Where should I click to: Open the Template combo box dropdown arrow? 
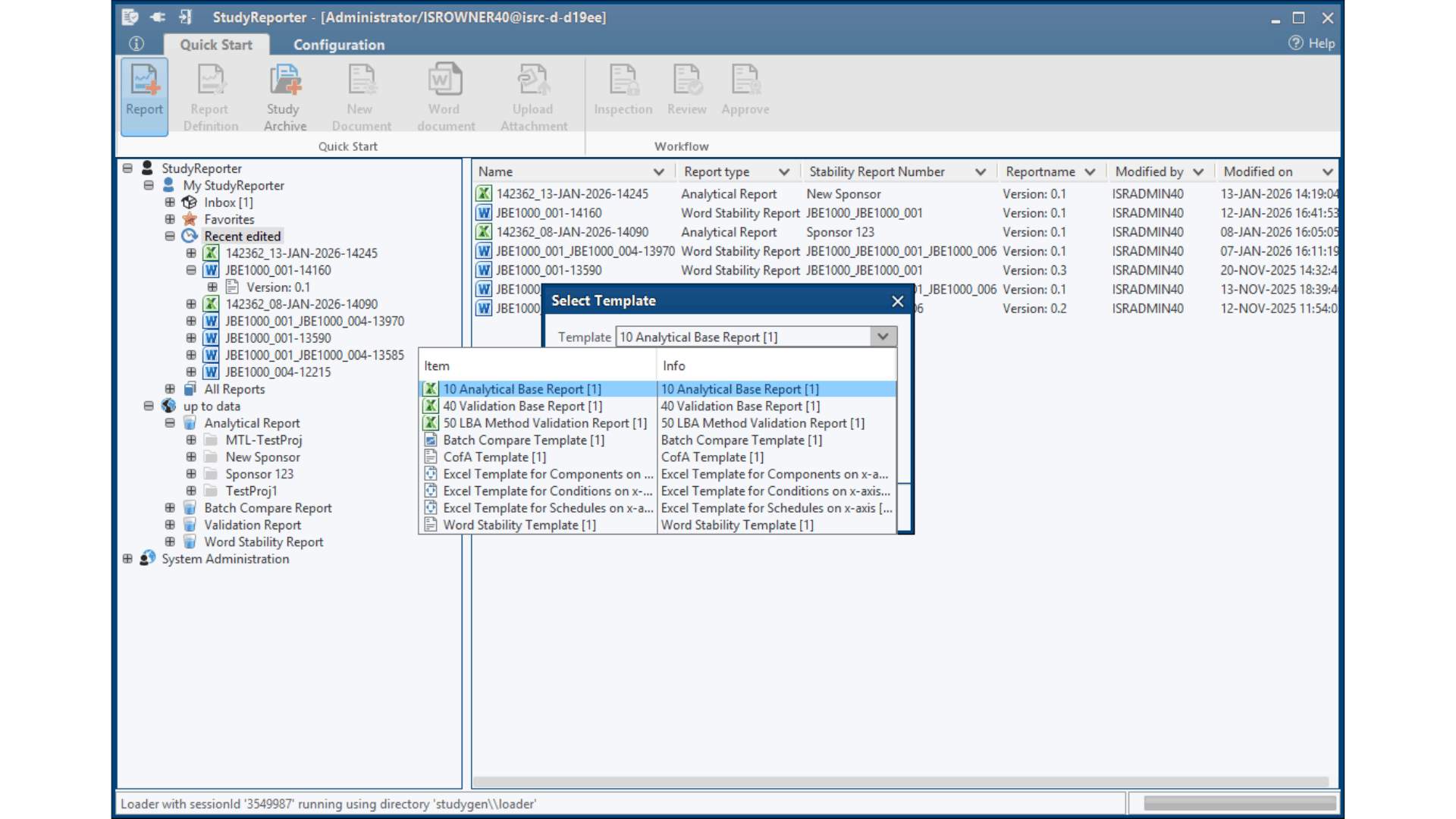[x=883, y=337]
